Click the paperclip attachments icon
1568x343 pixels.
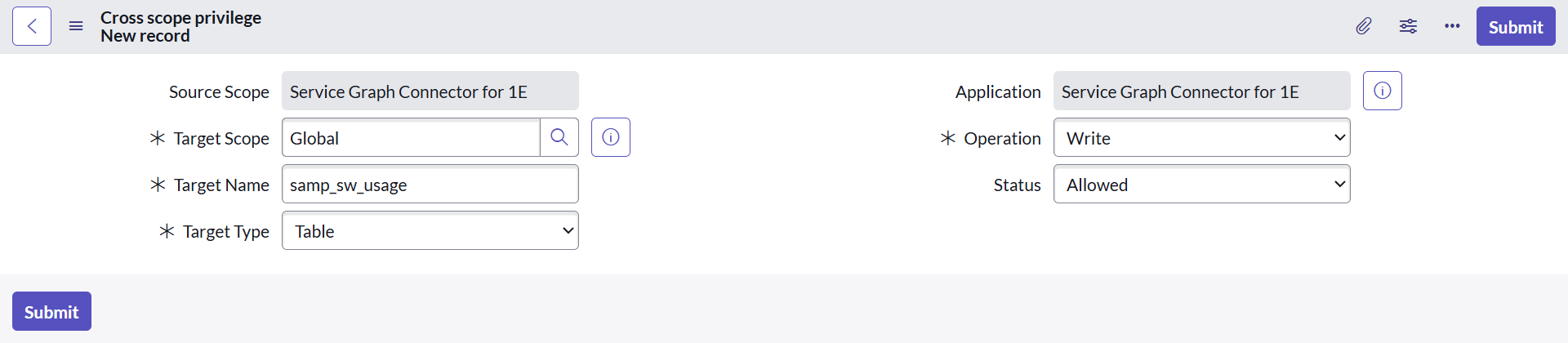[1363, 26]
